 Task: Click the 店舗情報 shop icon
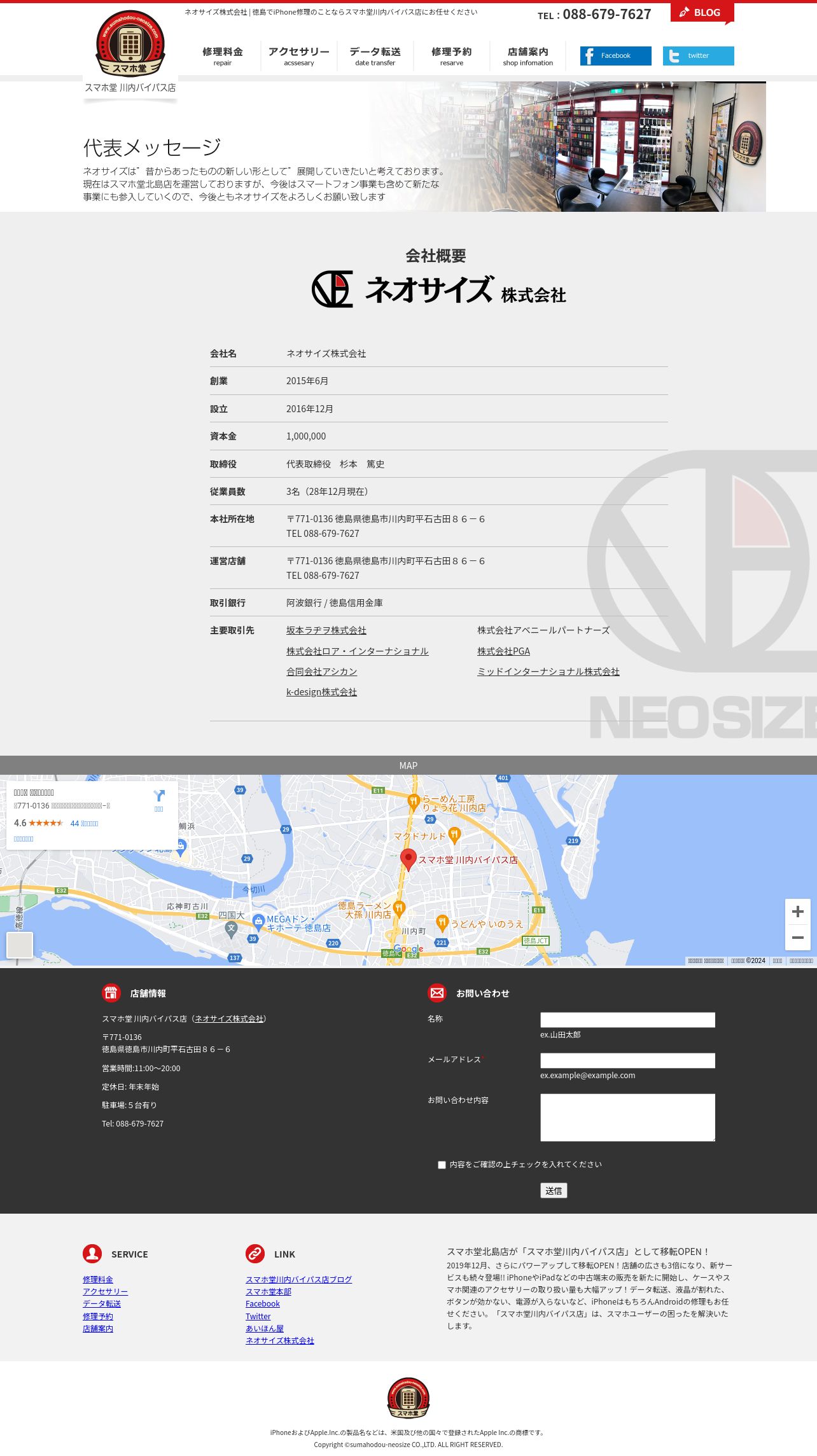111,993
